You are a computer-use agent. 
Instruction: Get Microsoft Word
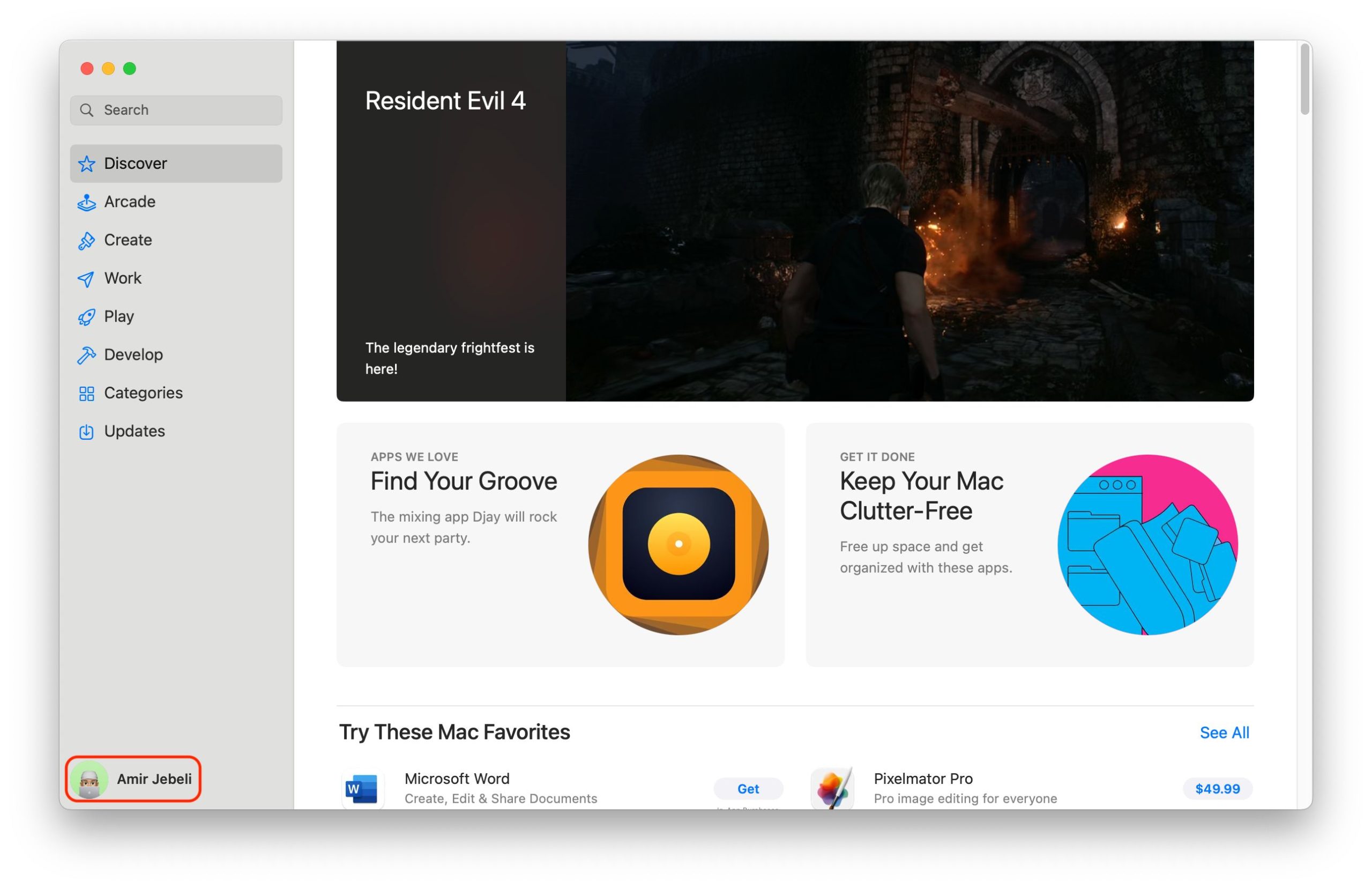pyautogui.click(x=748, y=788)
